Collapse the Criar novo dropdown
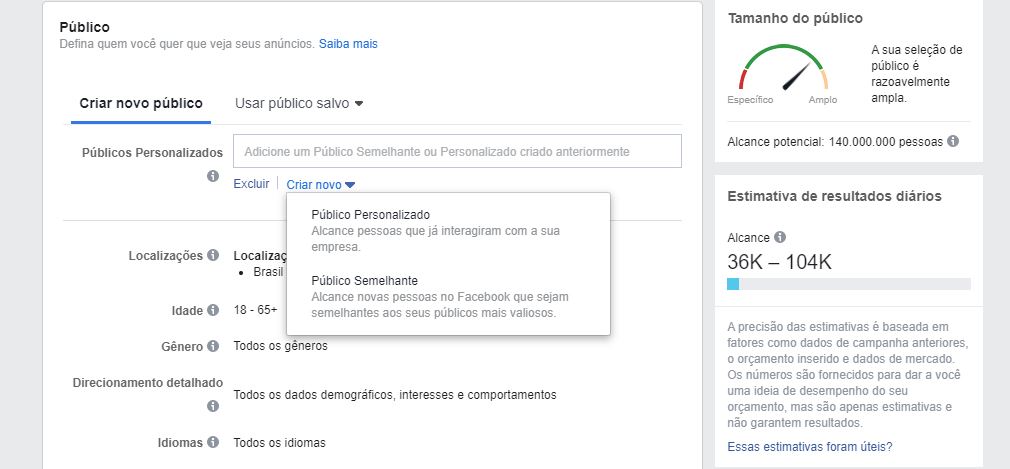1010x469 pixels. pyautogui.click(x=320, y=184)
